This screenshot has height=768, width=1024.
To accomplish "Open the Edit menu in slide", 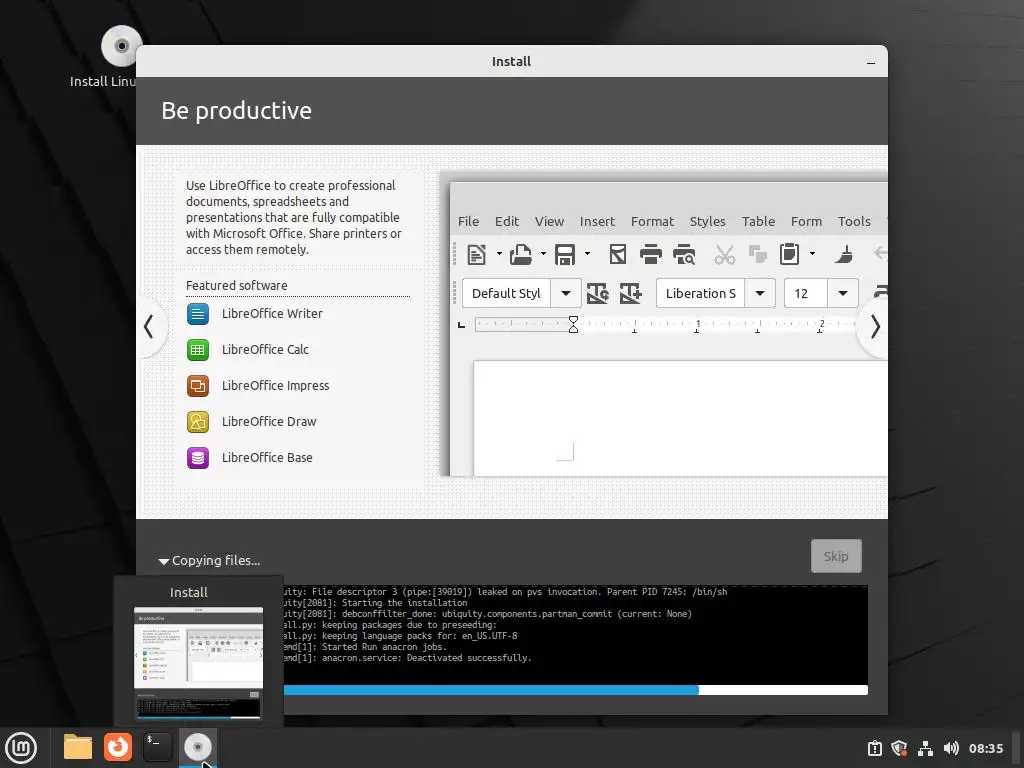I will tap(507, 221).
